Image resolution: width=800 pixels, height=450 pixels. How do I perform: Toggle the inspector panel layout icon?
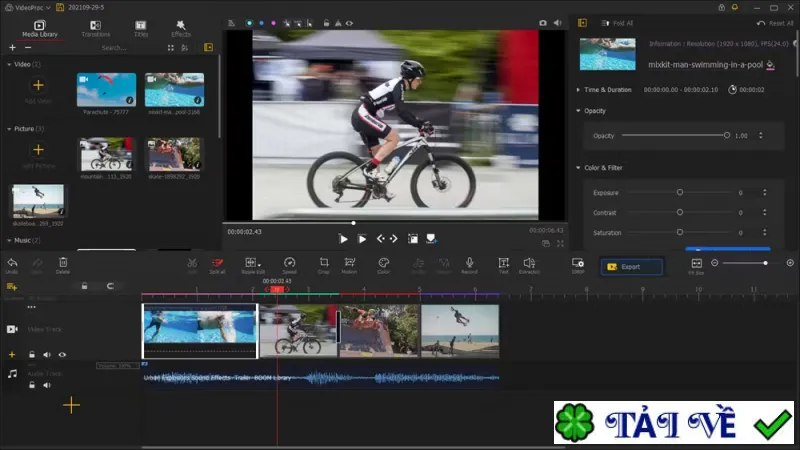(582, 23)
